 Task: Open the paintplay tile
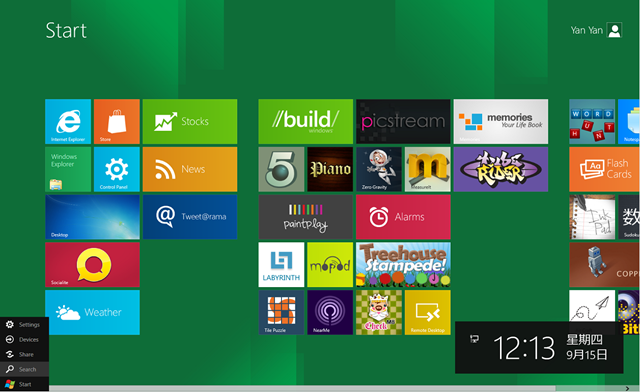coord(306,217)
